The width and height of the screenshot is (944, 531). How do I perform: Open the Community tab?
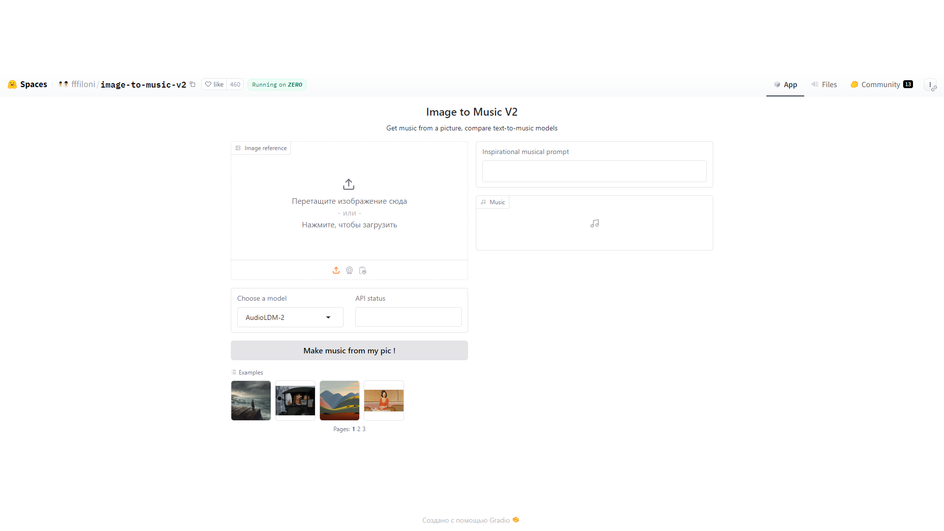pos(881,84)
